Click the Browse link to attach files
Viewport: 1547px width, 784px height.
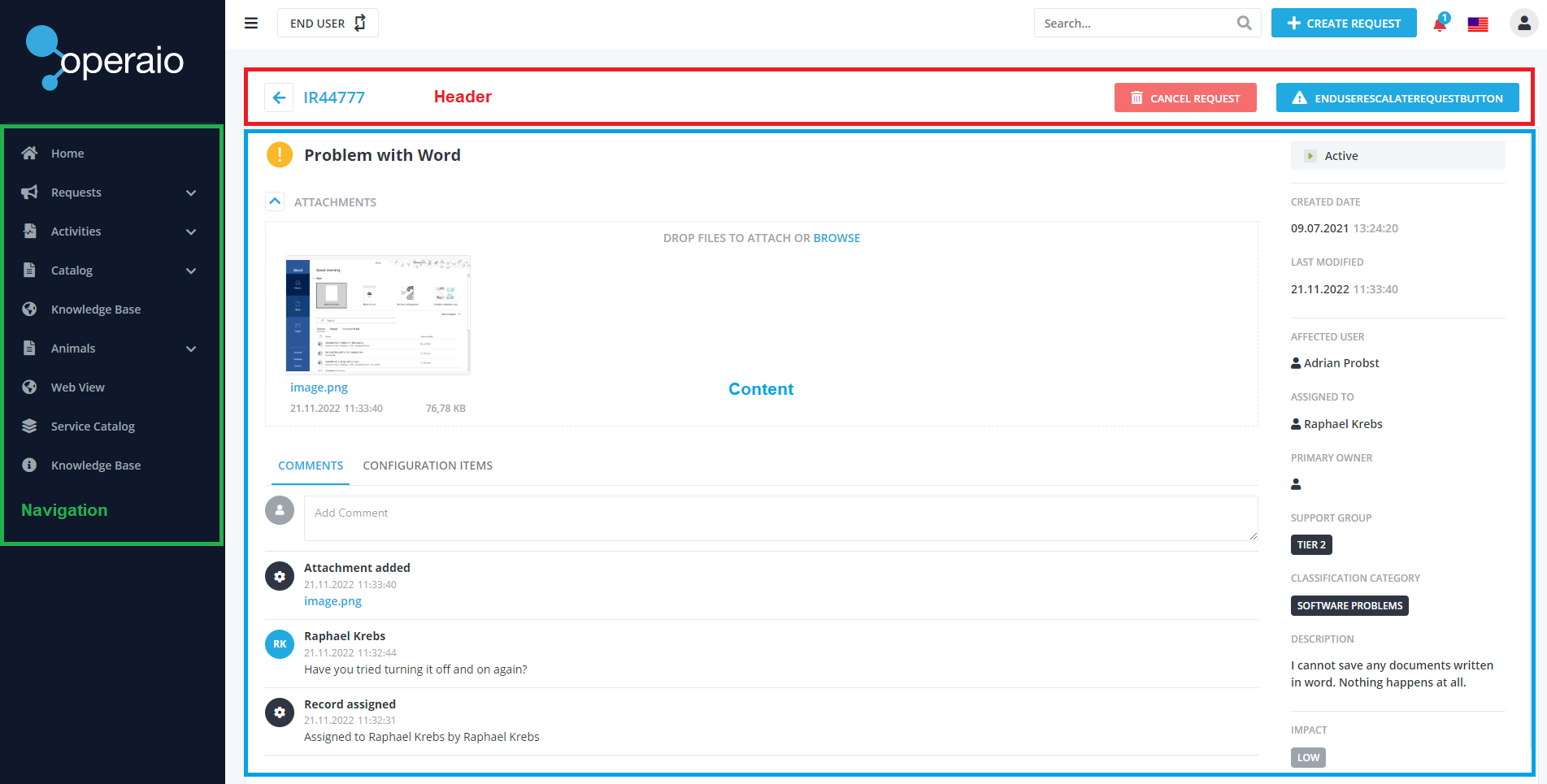(837, 238)
